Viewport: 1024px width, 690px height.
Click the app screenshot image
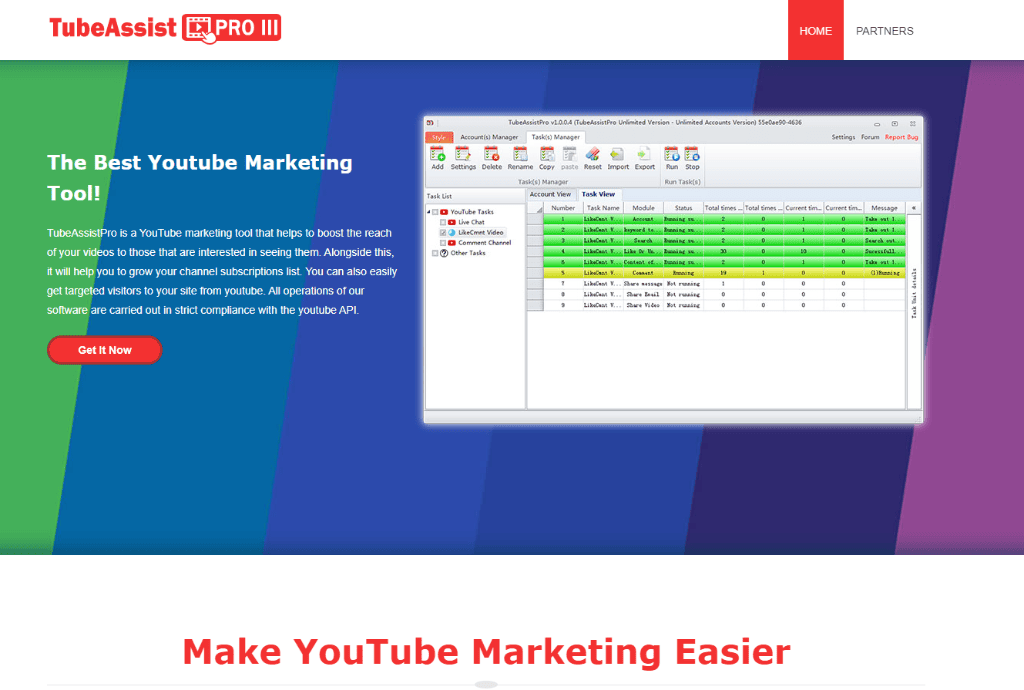(x=673, y=270)
